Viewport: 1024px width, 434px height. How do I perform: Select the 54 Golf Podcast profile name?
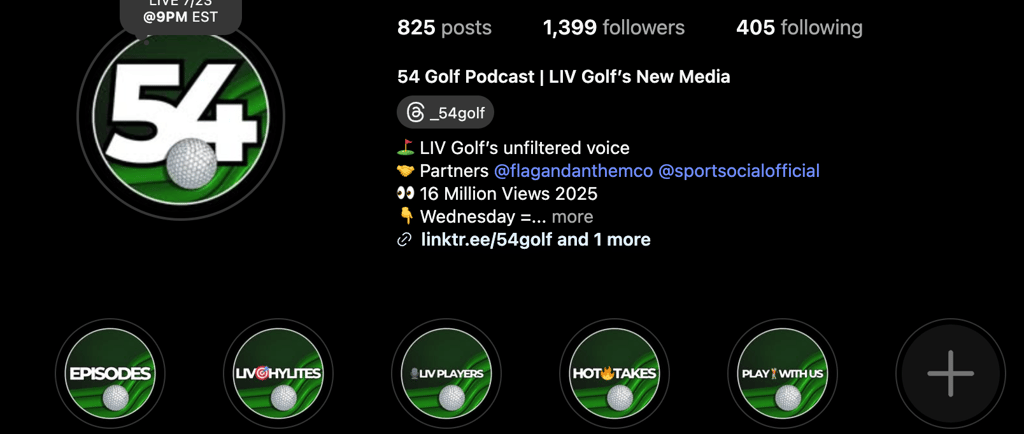click(564, 77)
